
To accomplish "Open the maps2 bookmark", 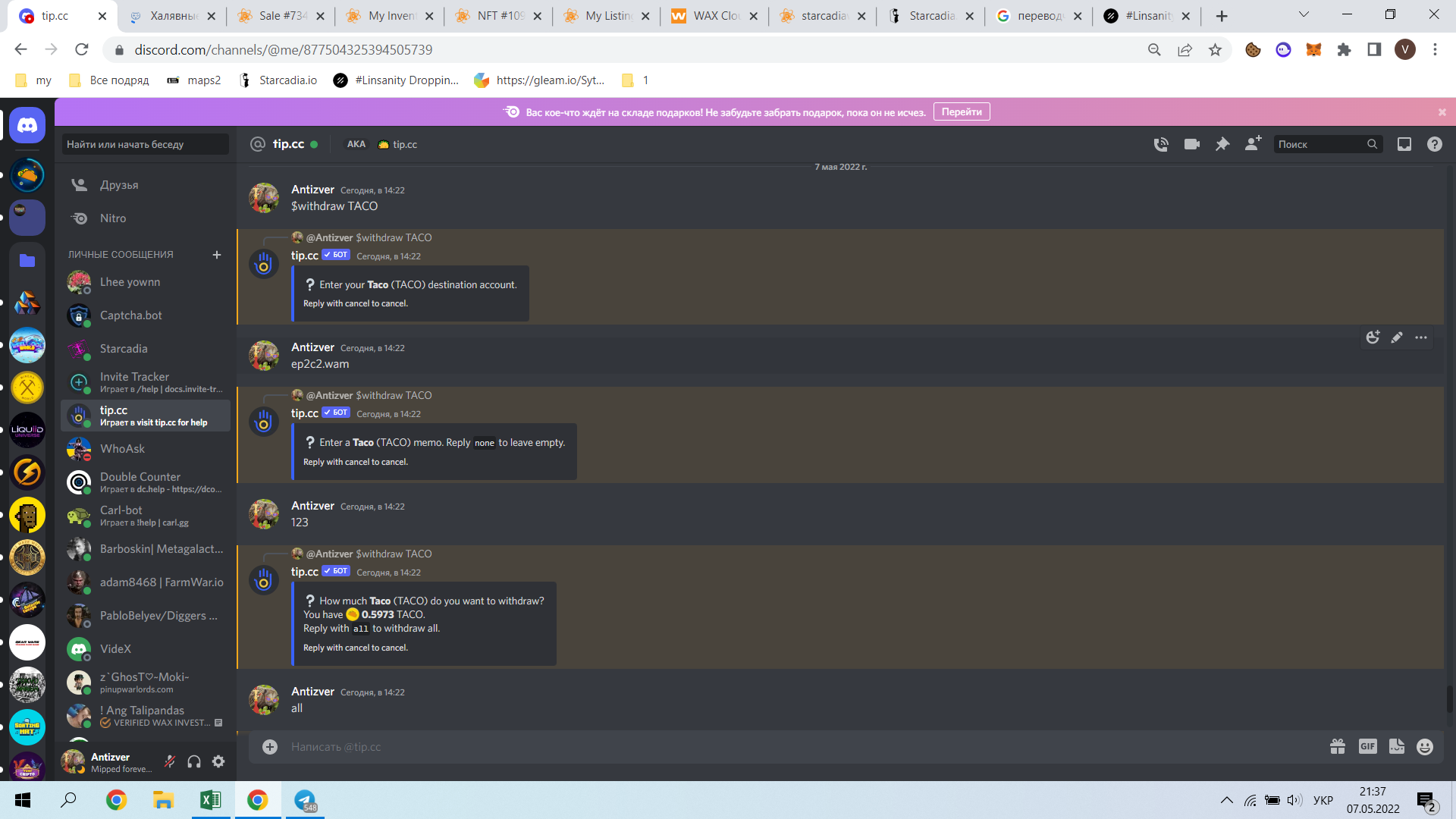I will point(194,80).
